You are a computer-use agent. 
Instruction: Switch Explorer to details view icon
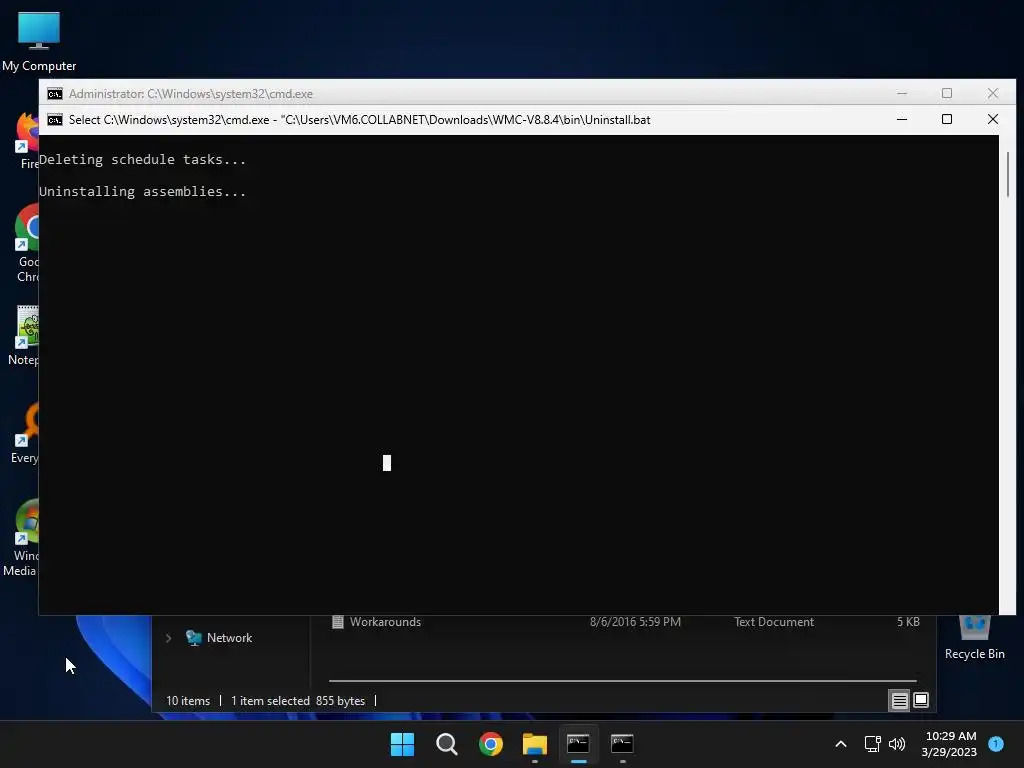899,701
